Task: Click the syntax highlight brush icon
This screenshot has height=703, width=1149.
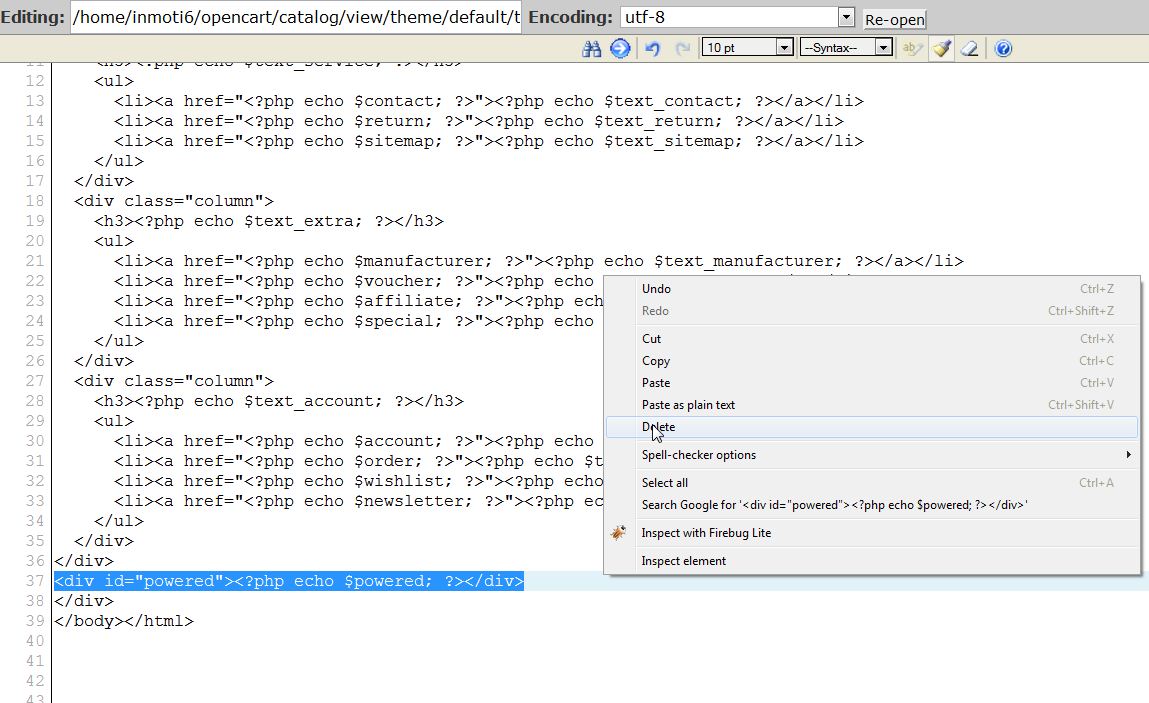Action: 942,48
